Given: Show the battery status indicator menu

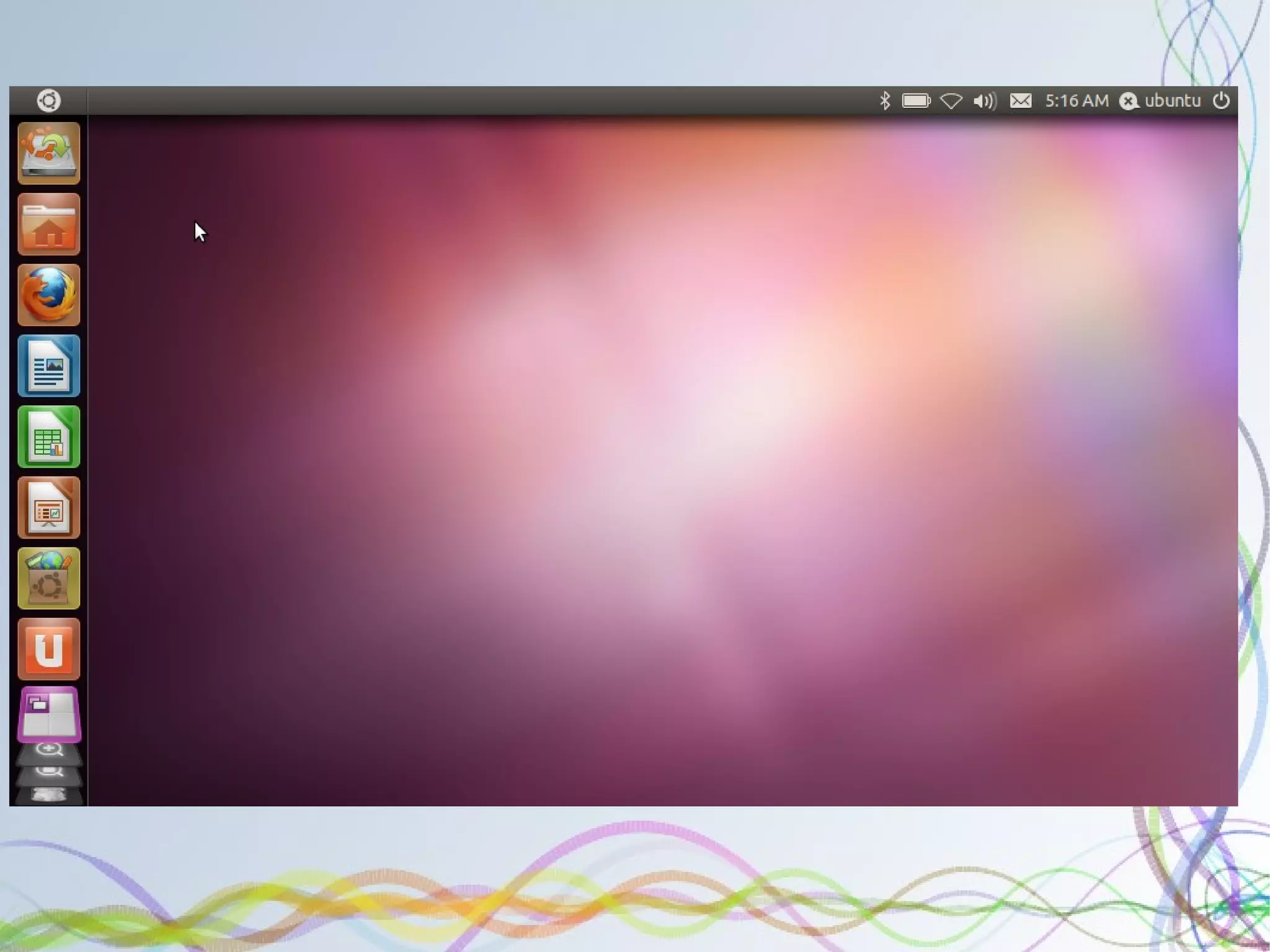Looking at the screenshot, I should tap(916, 100).
